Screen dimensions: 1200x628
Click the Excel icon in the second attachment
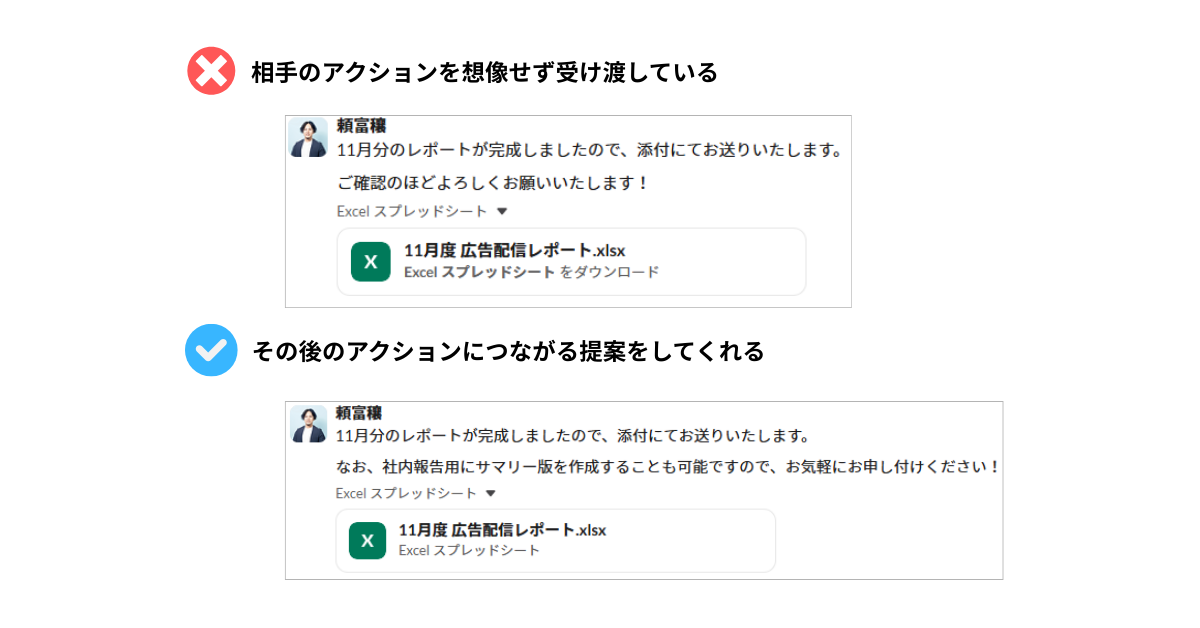[367, 540]
